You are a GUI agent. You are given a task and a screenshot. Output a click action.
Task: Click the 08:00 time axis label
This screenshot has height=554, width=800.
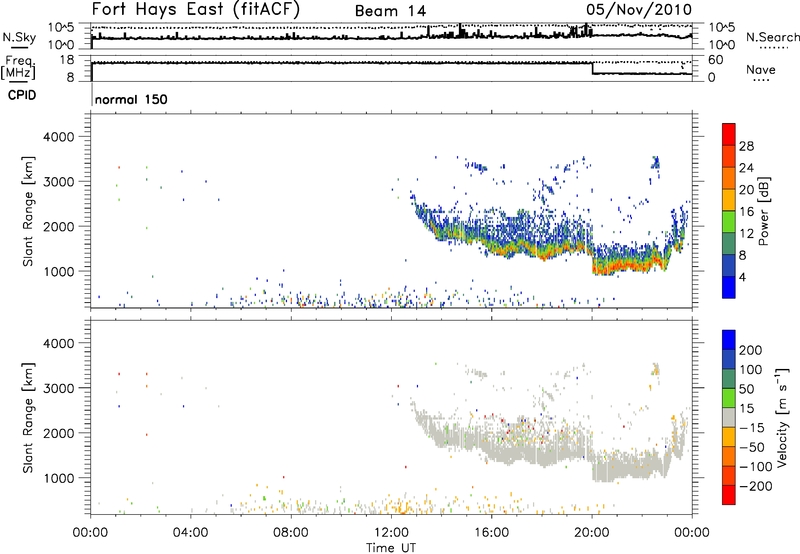[x=291, y=533]
